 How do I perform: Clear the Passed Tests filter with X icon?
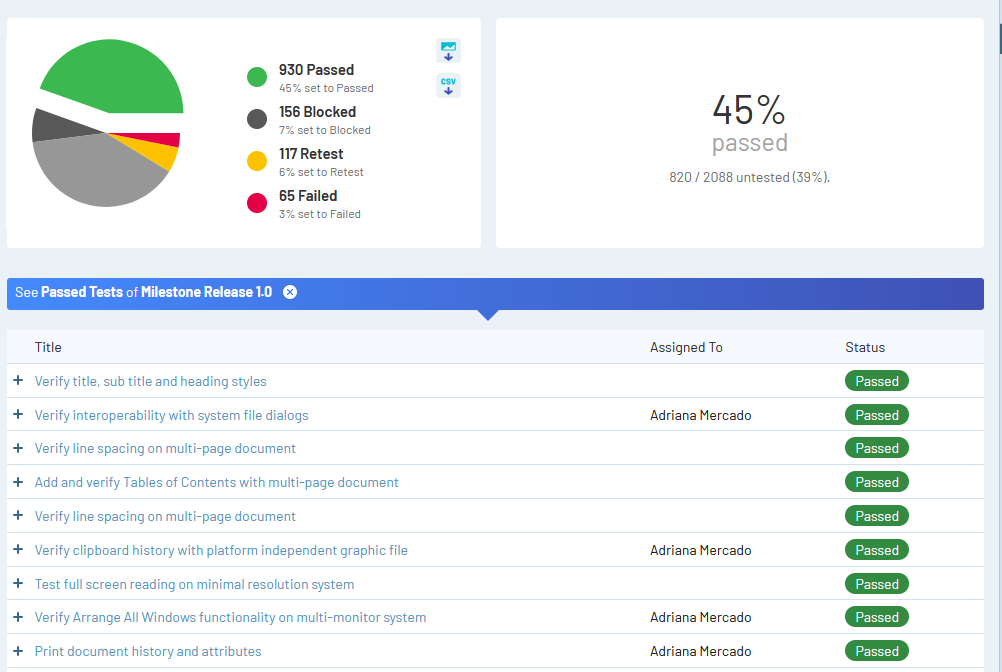click(290, 292)
